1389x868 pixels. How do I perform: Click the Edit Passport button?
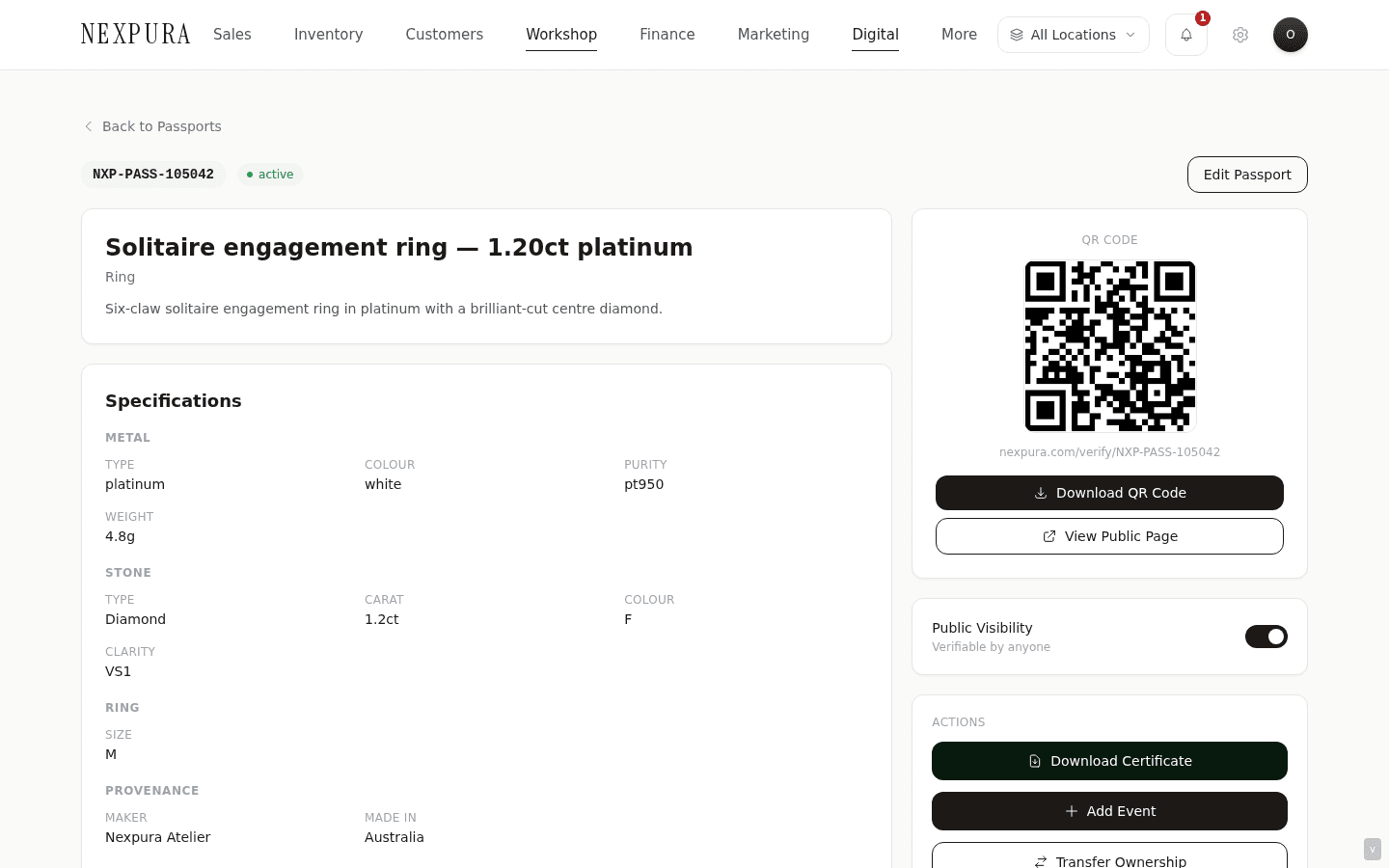point(1247,175)
